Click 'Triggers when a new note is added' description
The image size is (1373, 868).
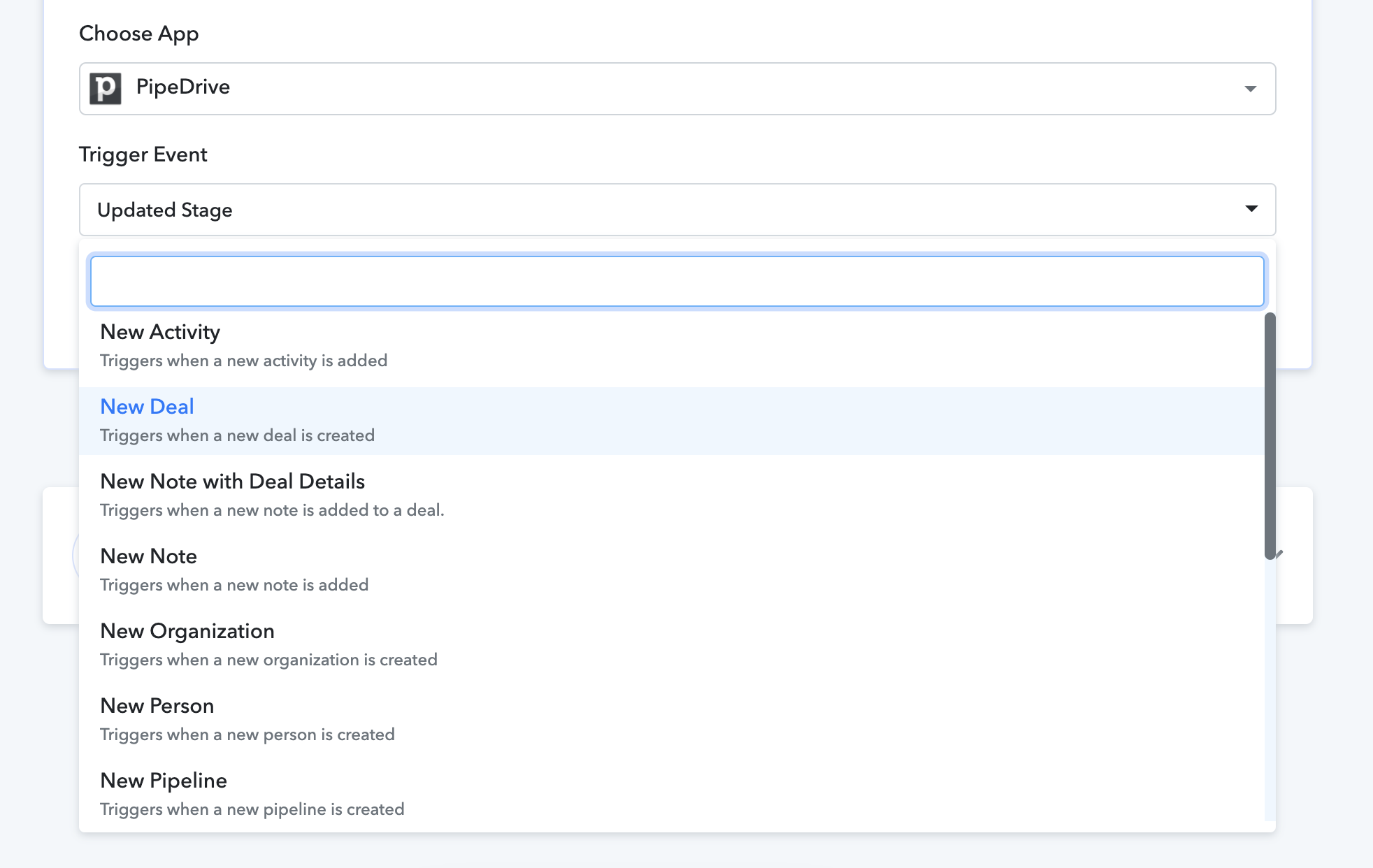234,585
